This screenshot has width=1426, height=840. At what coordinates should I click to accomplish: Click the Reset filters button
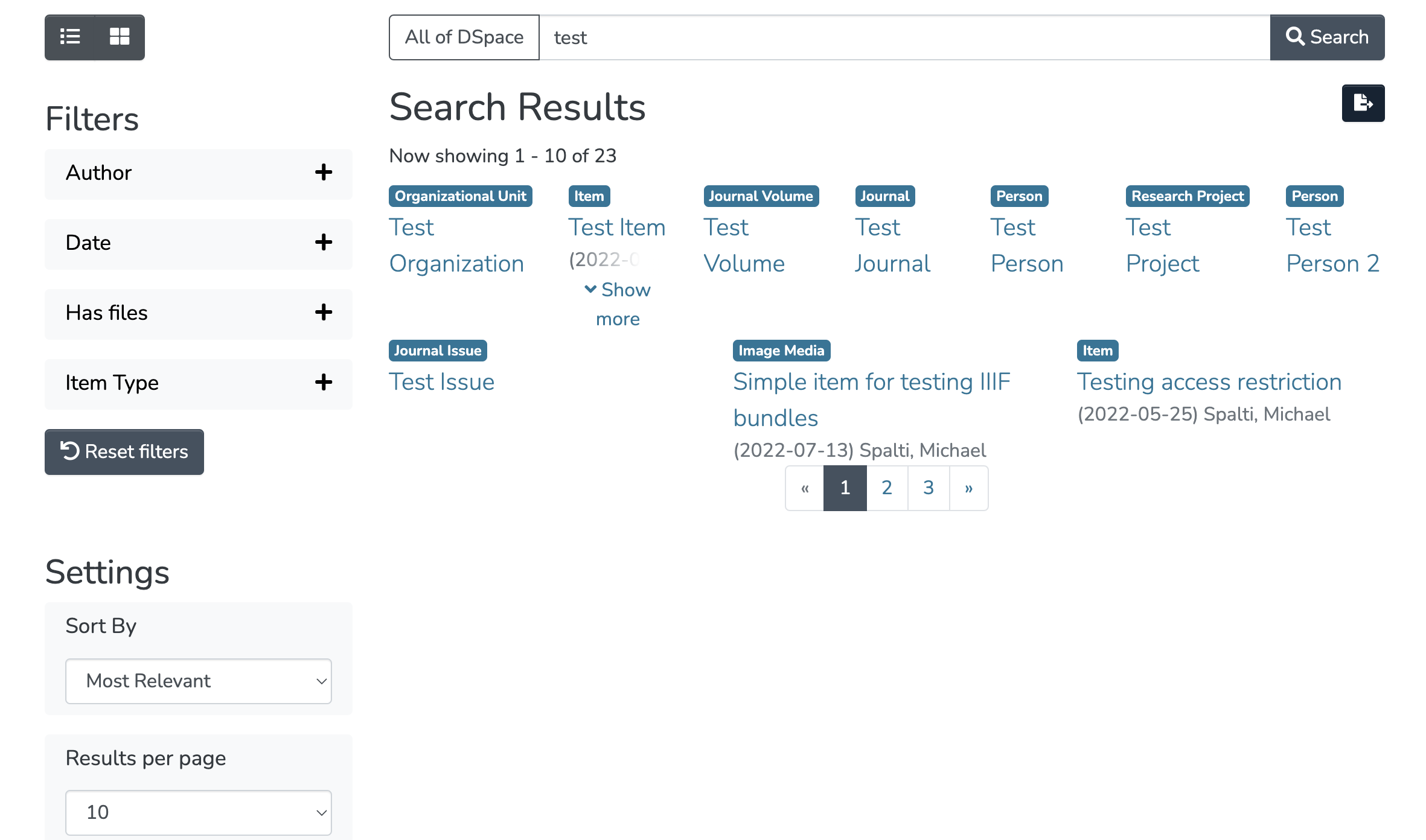(124, 452)
